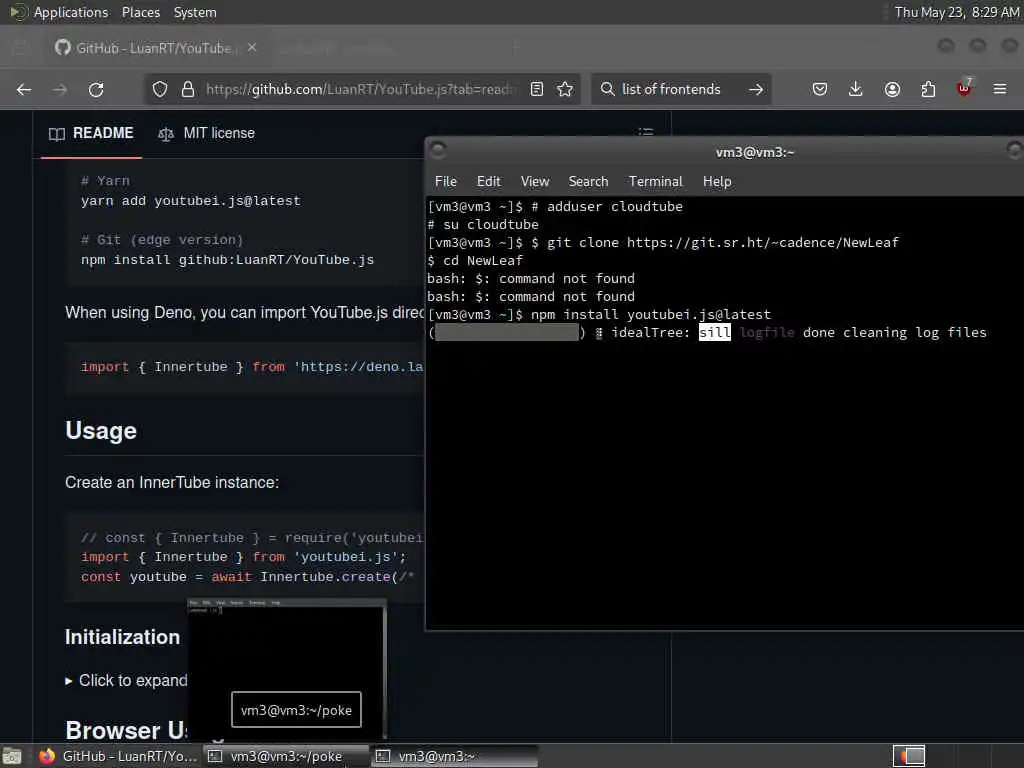Open the System menu in the top panel
1024x768 pixels.
tap(195, 12)
